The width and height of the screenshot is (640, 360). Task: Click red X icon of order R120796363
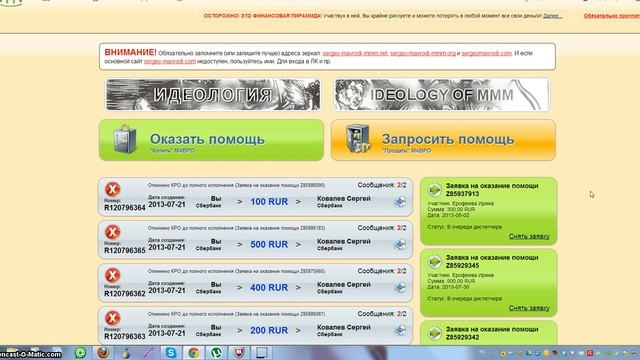pos(113,318)
